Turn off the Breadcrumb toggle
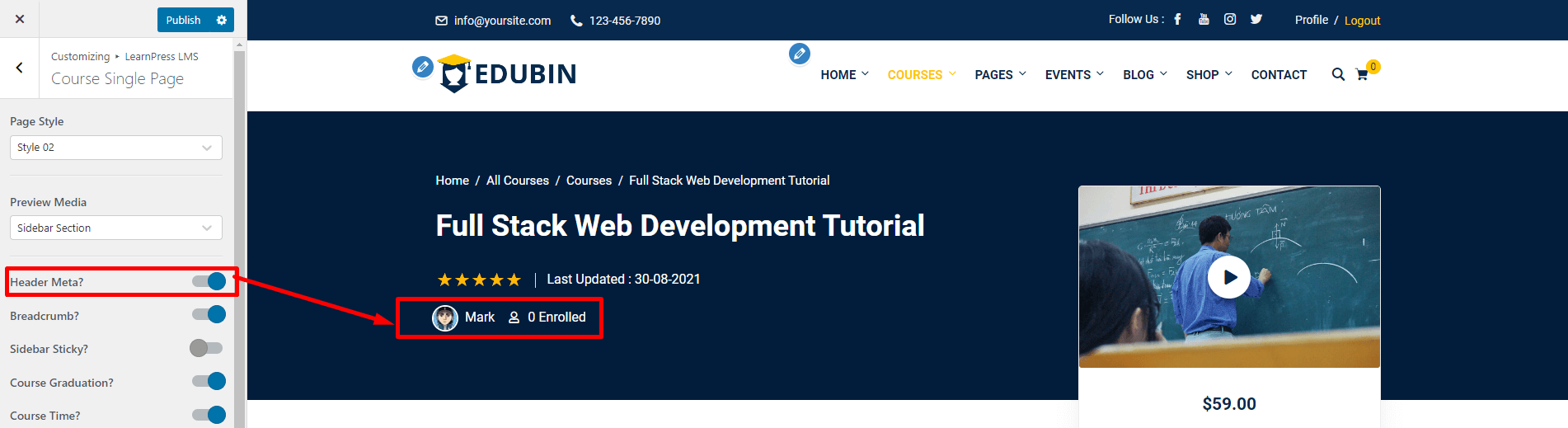This screenshot has width=1568, height=428. [x=209, y=315]
